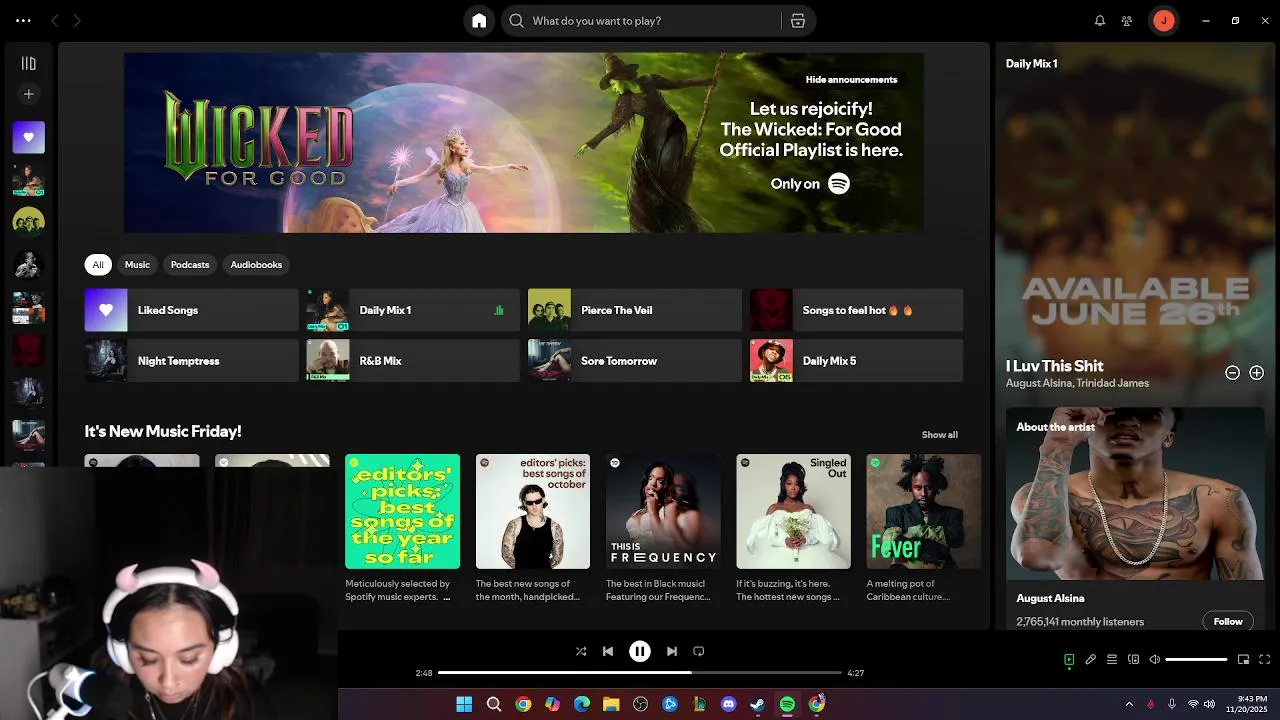The image size is (1280, 720).
Task: Select the Podcasts filter chip
Action: [190, 265]
